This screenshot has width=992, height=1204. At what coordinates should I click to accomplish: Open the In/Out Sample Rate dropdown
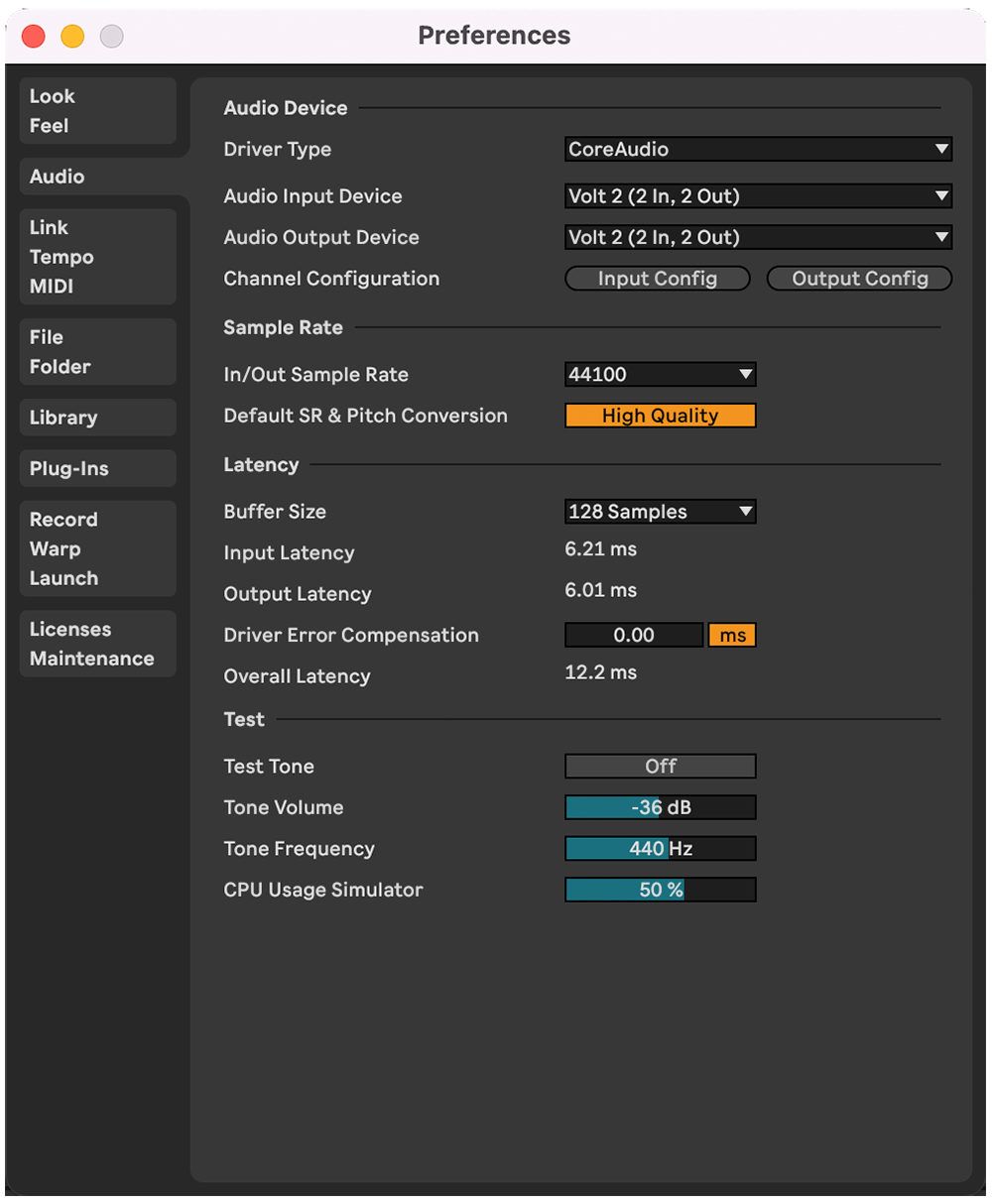(660, 375)
